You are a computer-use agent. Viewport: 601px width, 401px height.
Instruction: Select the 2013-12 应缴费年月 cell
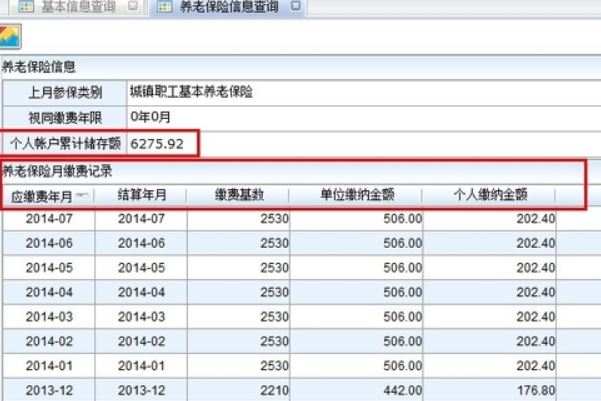[x=49, y=390]
